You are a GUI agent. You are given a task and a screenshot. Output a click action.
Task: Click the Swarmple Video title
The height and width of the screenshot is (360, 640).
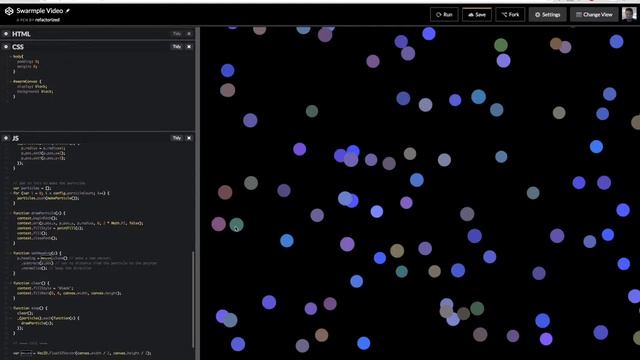point(40,11)
